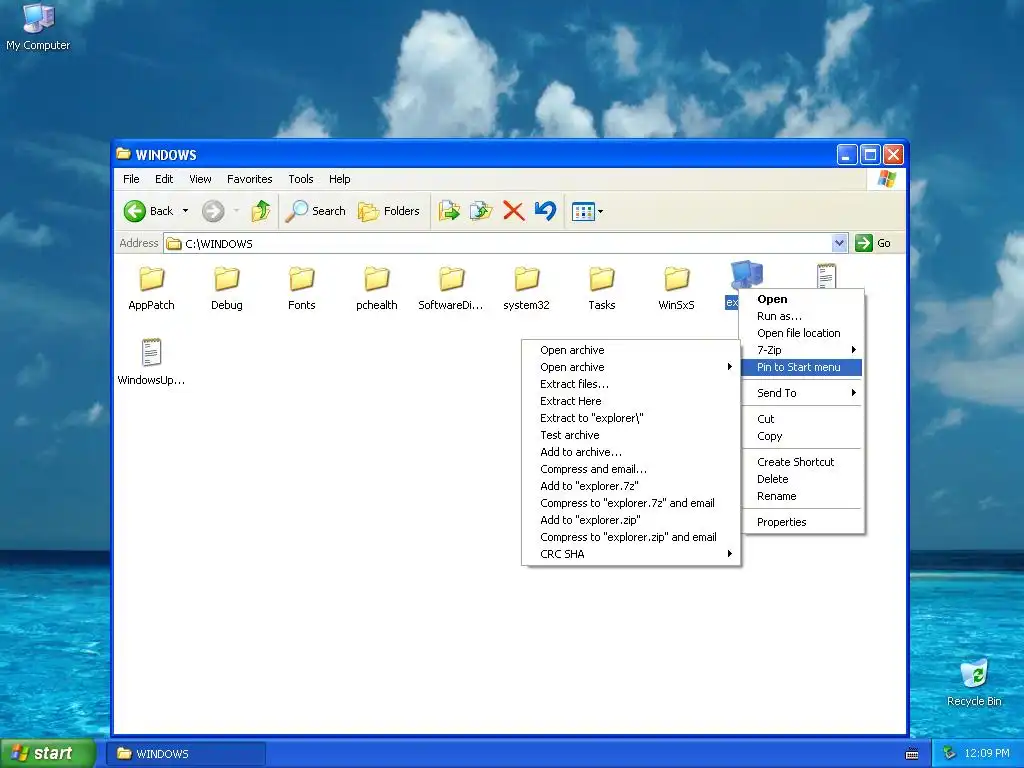Click the blue Undo toolbar icon

click(545, 211)
